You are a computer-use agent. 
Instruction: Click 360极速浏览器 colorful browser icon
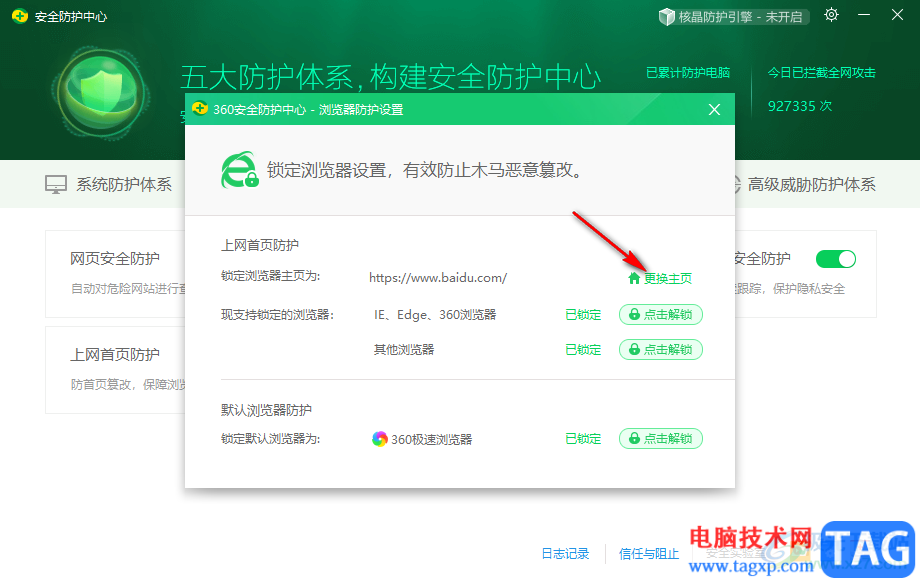380,439
